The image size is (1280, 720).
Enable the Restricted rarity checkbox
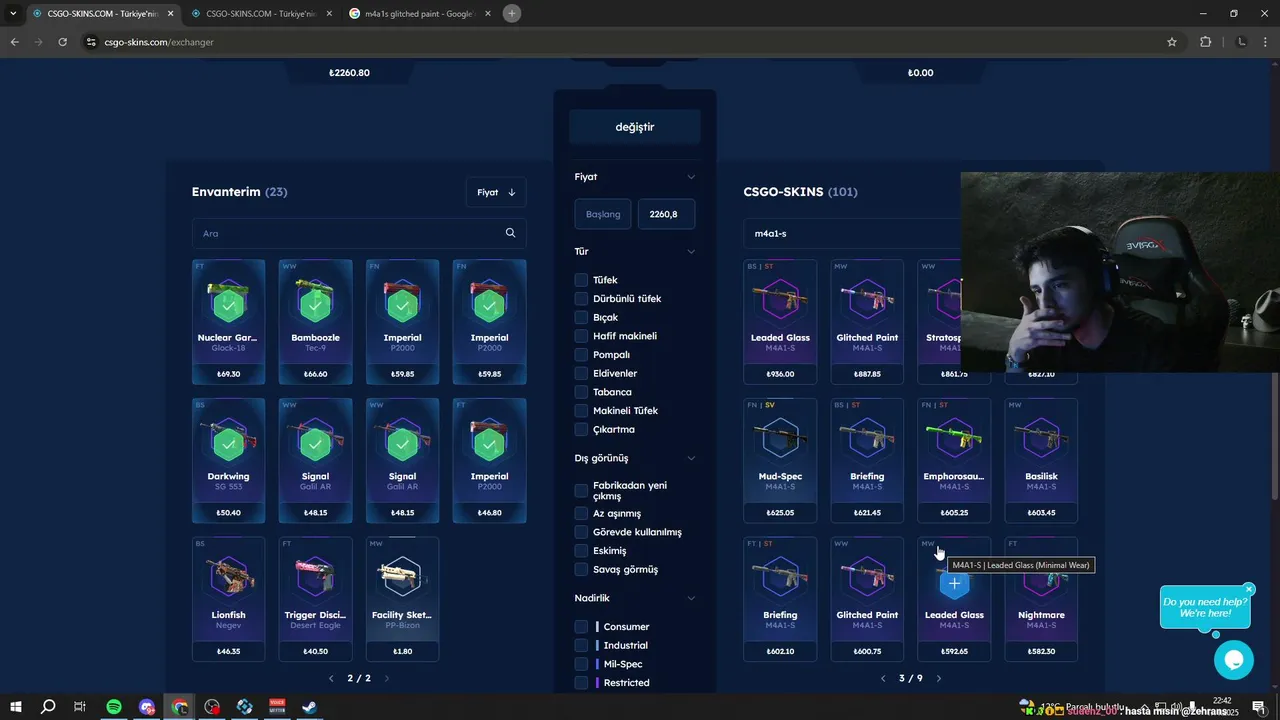click(x=581, y=683)
